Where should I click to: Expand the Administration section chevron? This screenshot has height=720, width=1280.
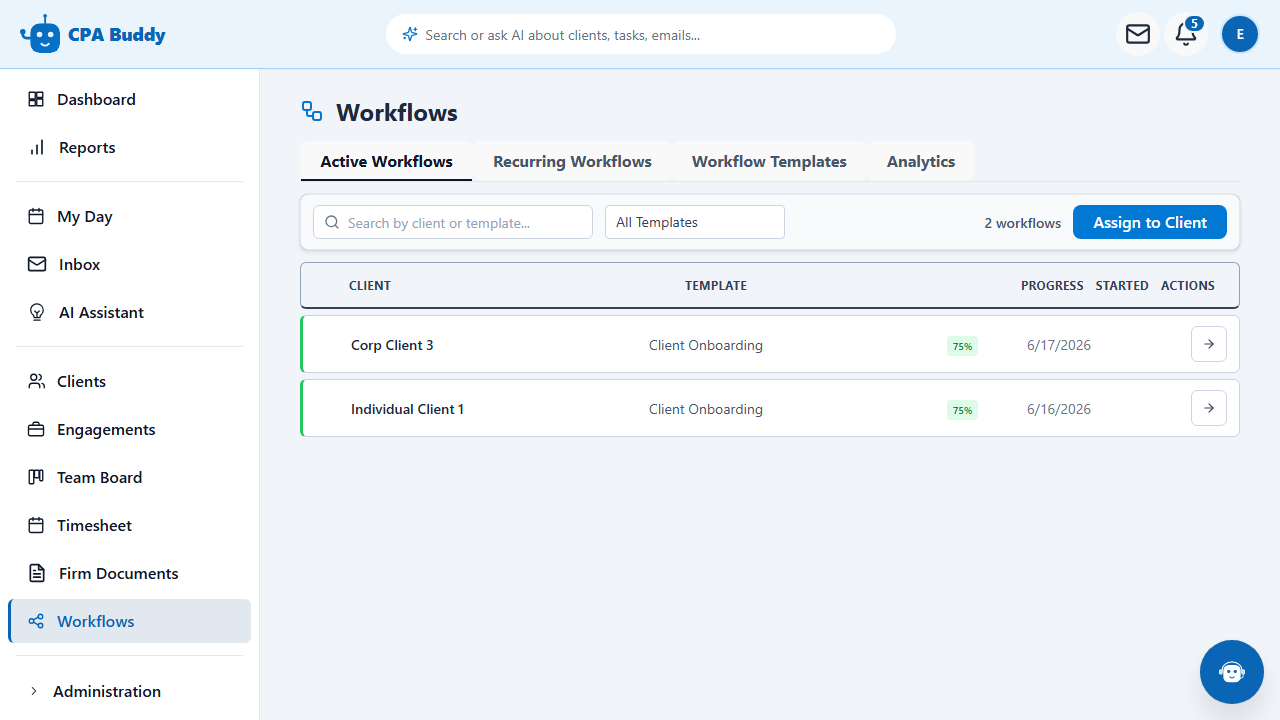click(x=34, y=691)
